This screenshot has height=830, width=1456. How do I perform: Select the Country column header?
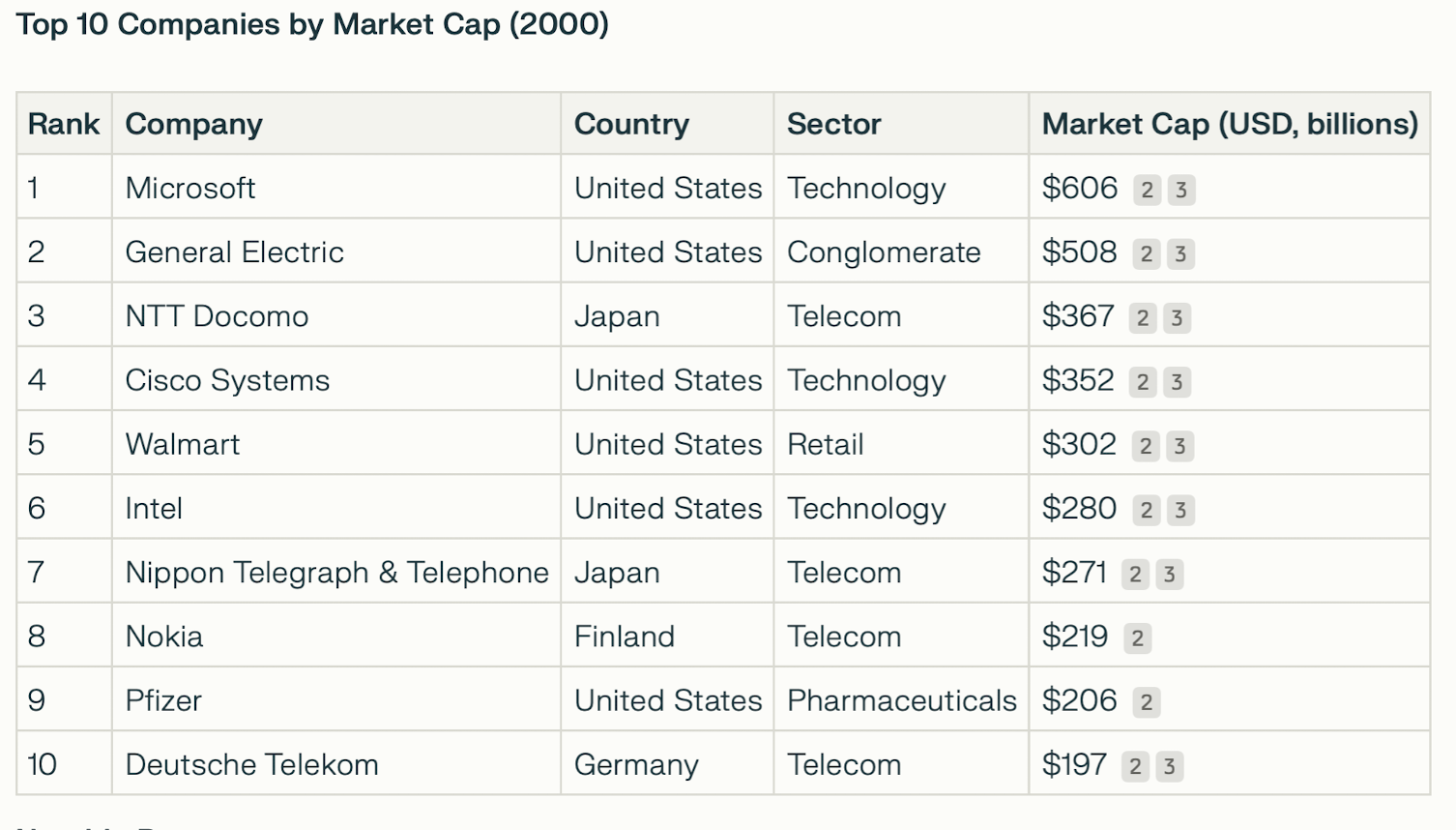pyautogui.click(x=631, y=124)
